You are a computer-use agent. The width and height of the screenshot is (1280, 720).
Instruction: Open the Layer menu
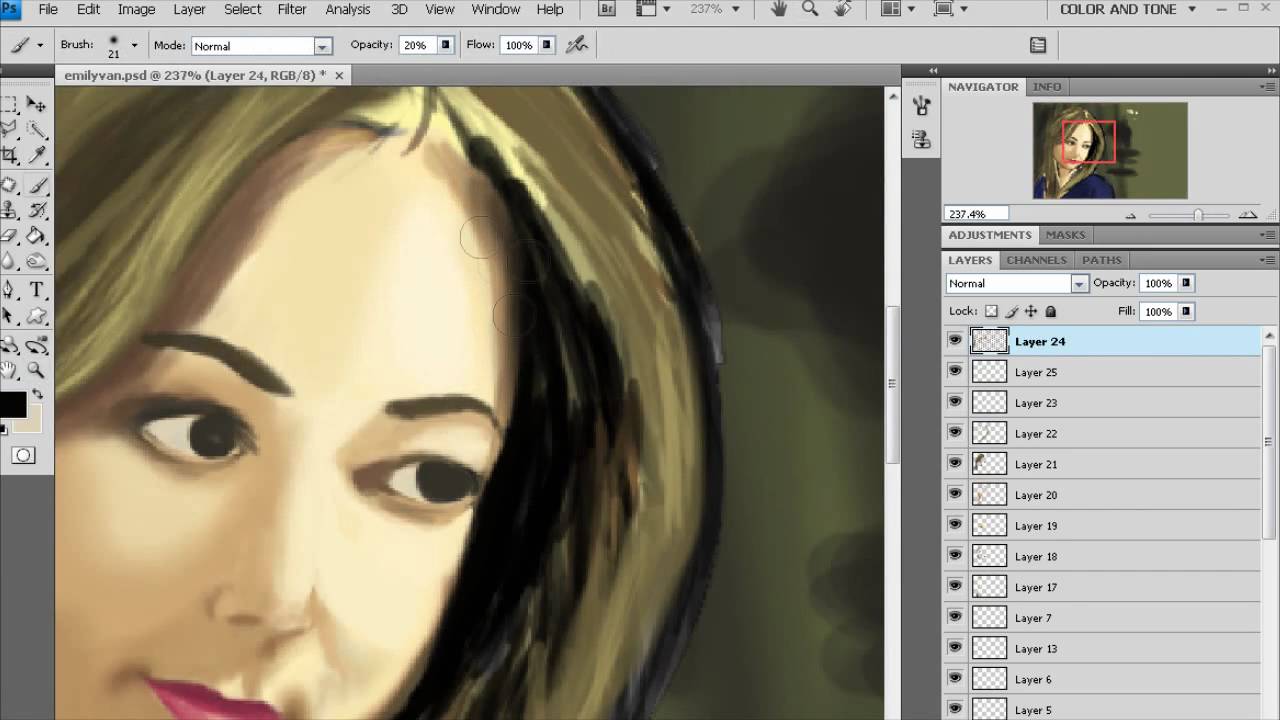tap(189, 9)
